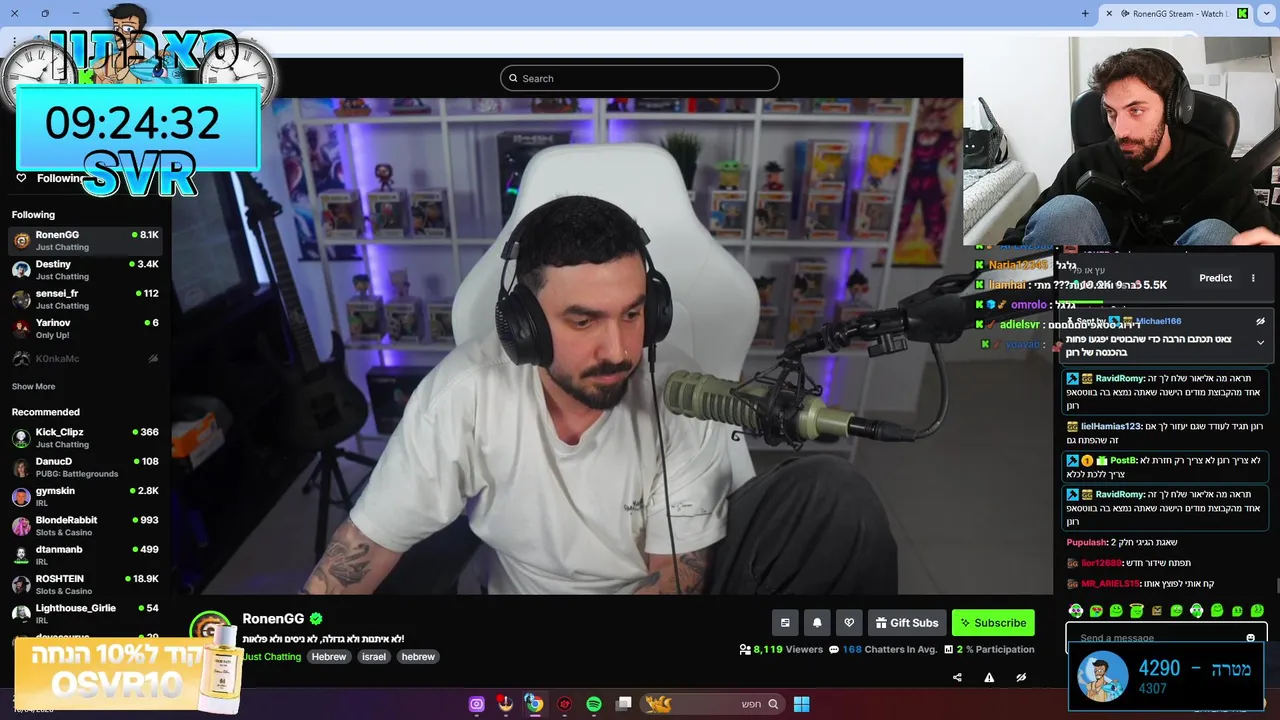Image resolution: width=1280 pixels, height=720 pixels.
Task: Open sensei_fr channel in sidebar
Action: click(x=85, y=299)
